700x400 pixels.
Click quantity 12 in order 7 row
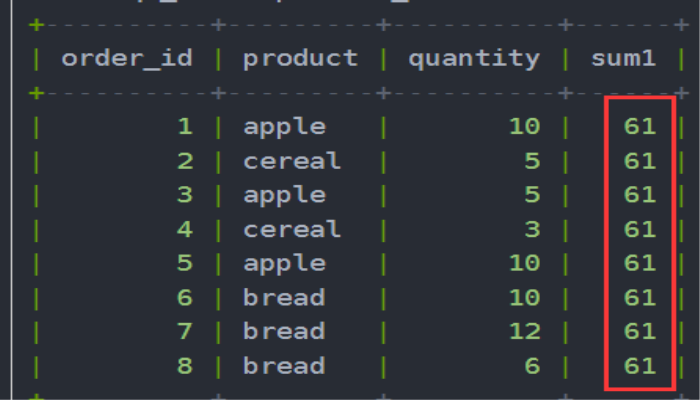525,331
